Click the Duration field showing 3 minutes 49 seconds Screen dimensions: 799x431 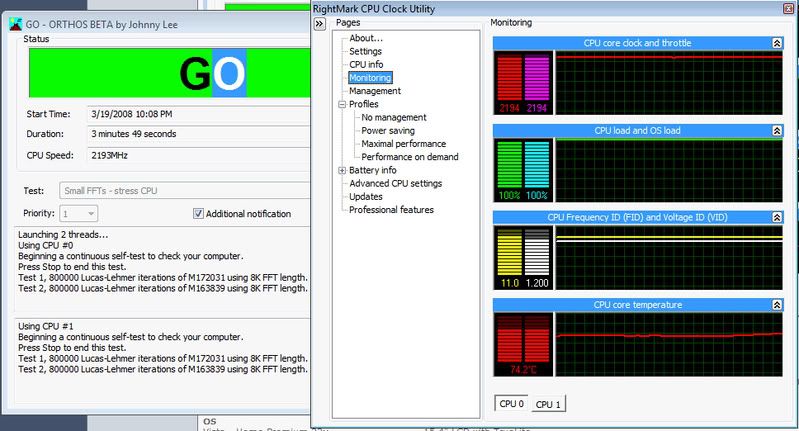click(199, 134)
